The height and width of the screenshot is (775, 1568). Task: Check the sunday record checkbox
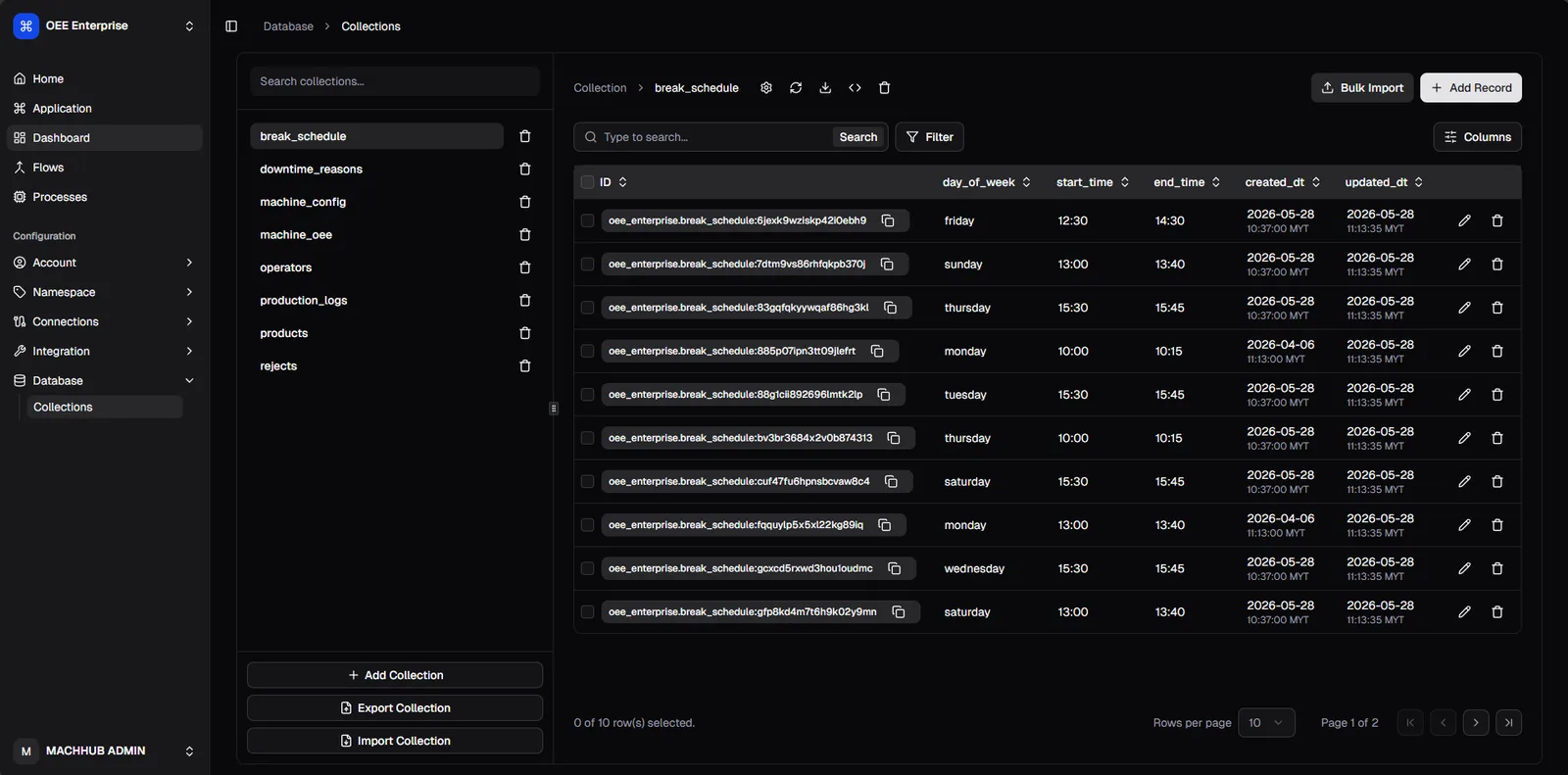tap(587, 265)
